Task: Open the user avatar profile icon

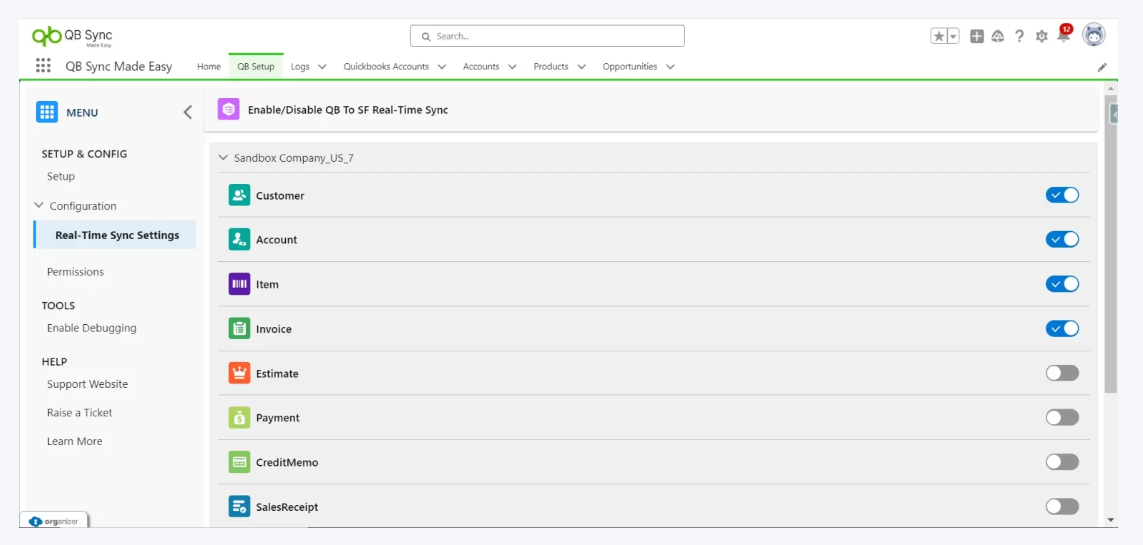Action: pos(1093,35)
